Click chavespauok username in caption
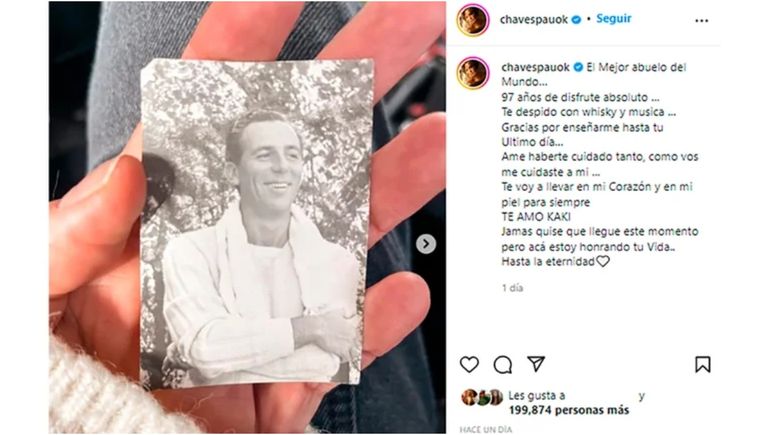The image size is (770, 435). (x=535, y=67)
